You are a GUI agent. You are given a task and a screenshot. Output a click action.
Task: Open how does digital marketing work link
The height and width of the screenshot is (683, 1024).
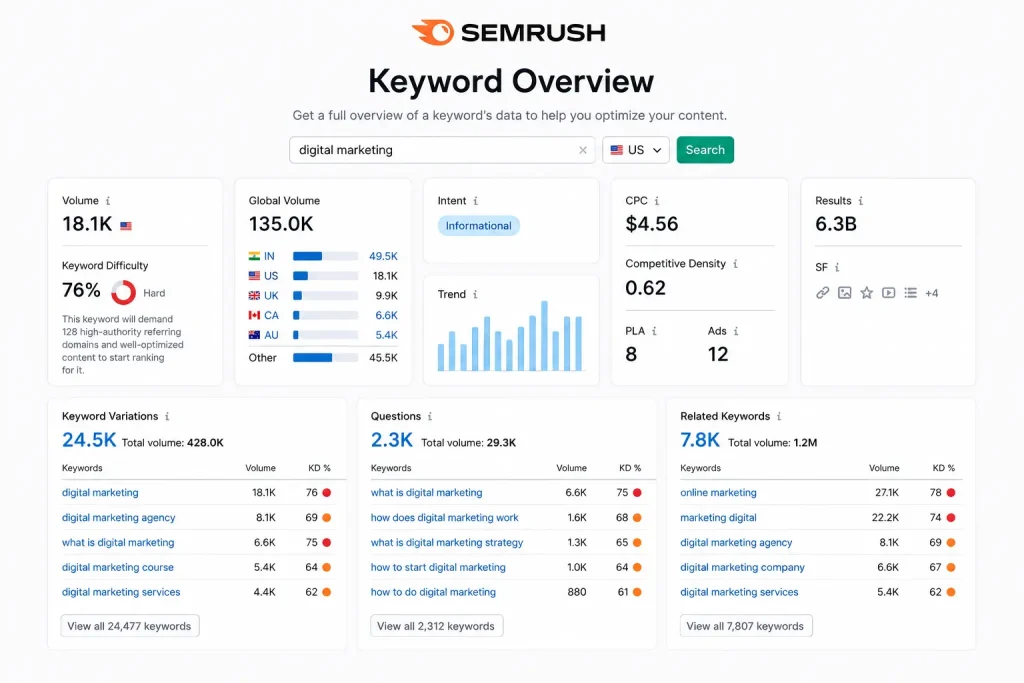click(444, 518)
